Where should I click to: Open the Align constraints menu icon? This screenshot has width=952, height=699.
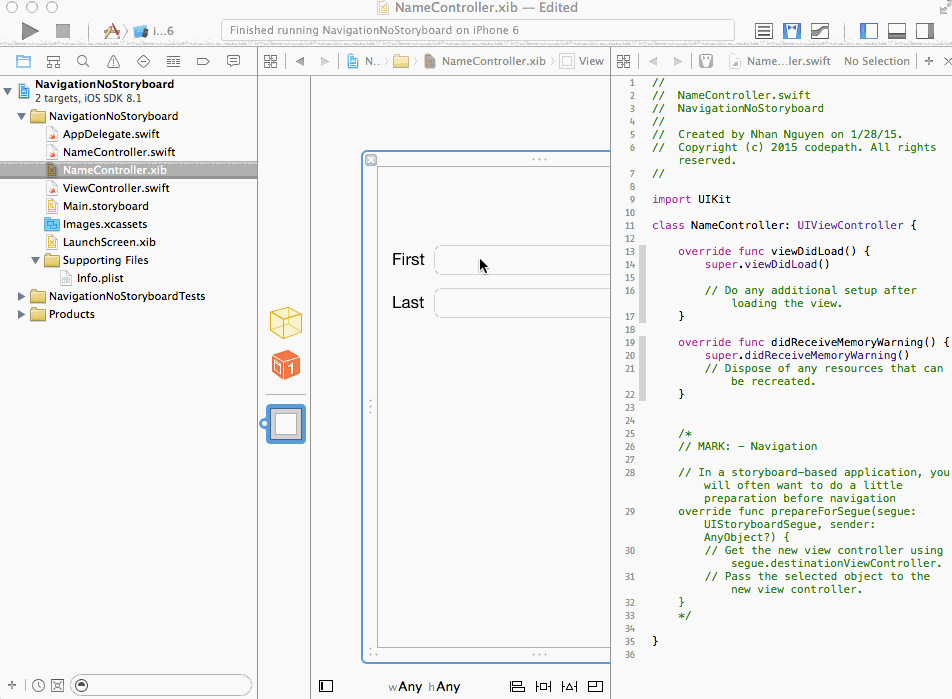pyautogui.click(x=517, y=686)
